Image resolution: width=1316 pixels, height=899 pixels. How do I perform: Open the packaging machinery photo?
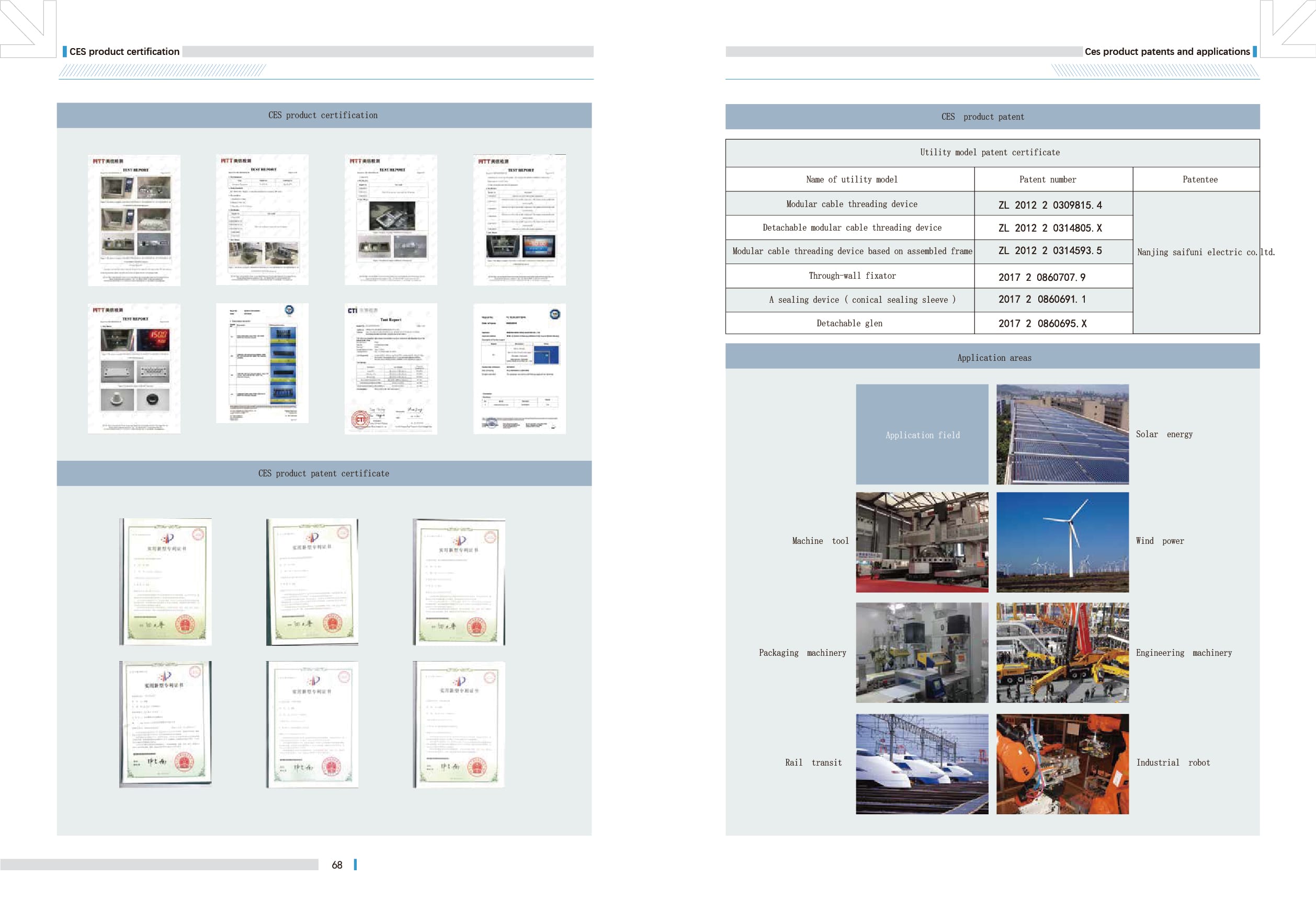[922, 652]
